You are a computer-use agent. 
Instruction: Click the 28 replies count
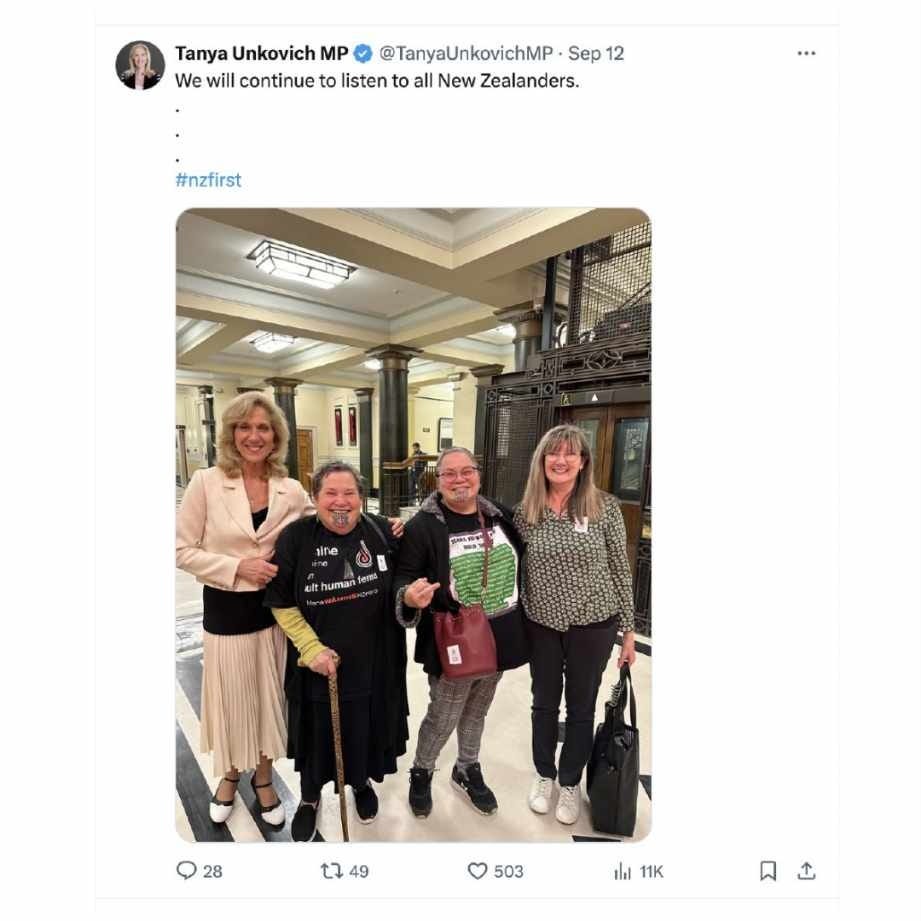pos(213,871)
